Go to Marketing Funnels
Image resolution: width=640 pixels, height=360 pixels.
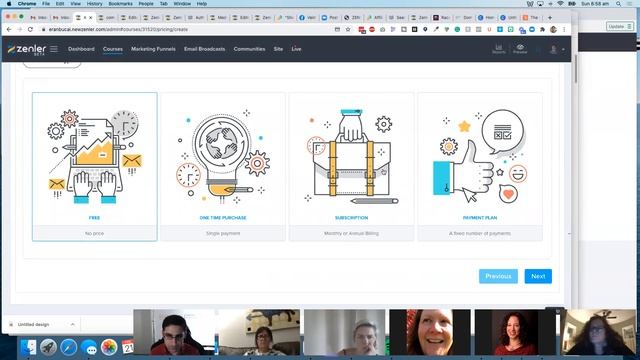coord(153,49)
